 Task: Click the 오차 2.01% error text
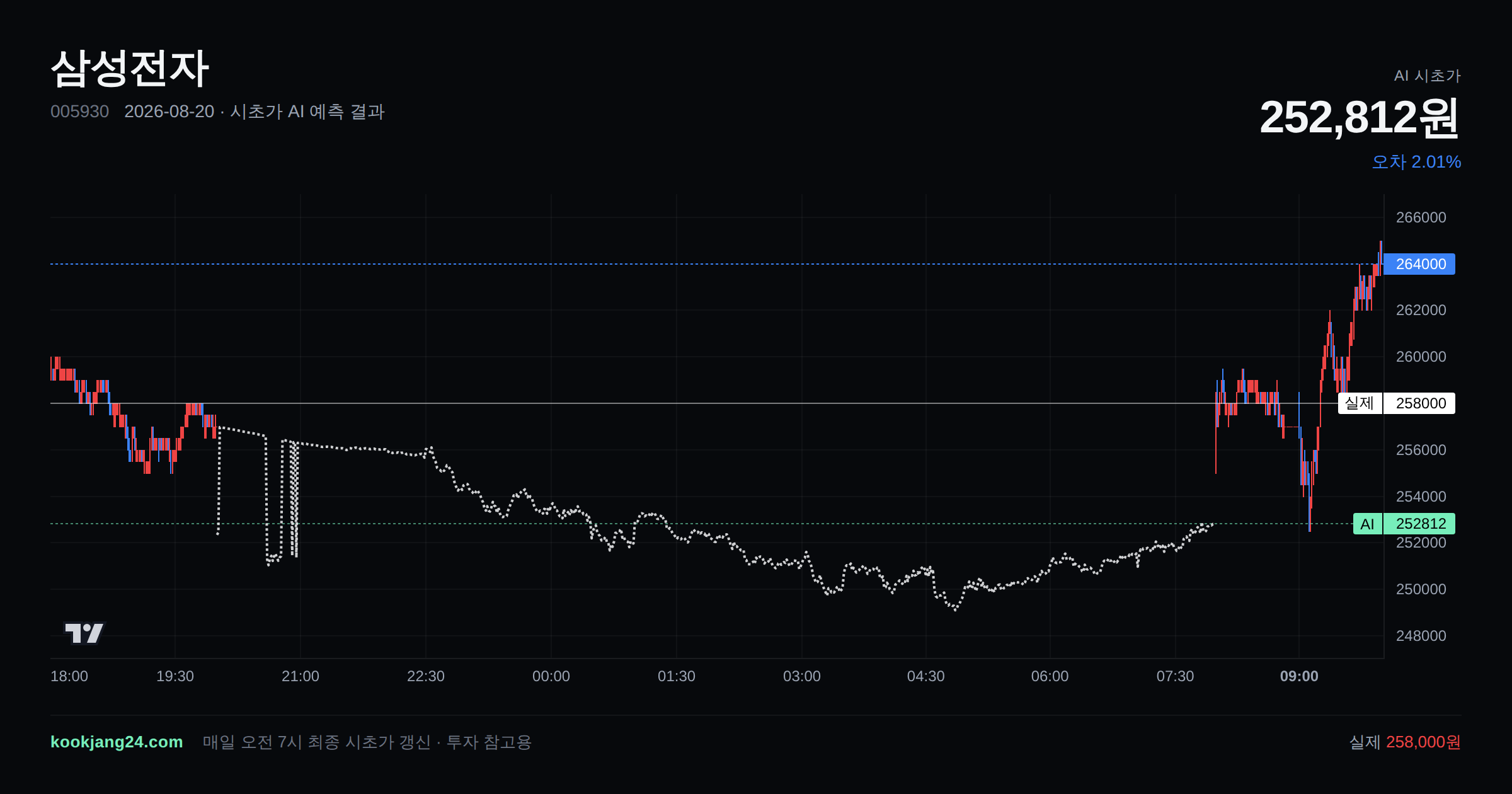point(1416,162)
